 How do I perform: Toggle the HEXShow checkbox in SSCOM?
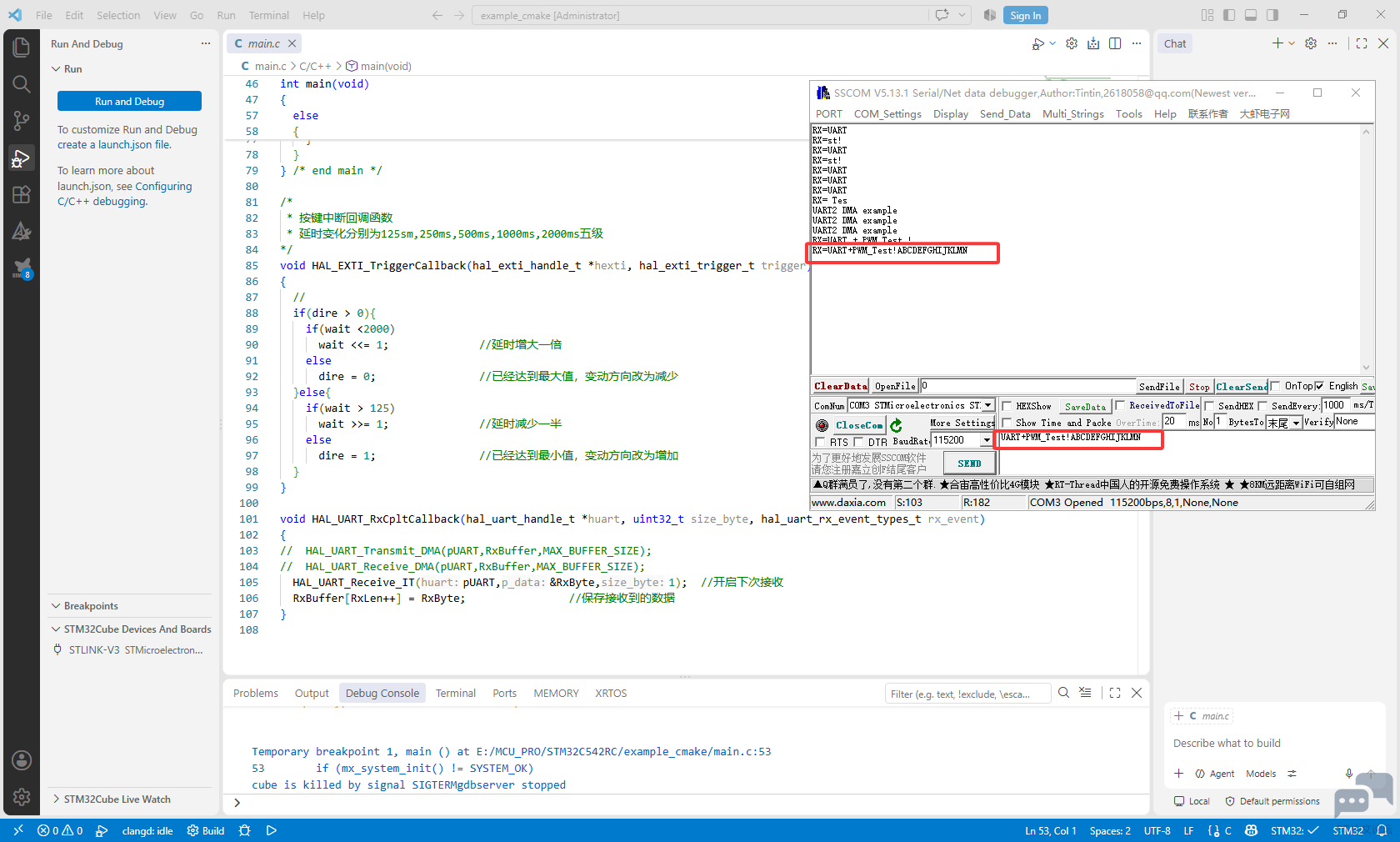click(1007, 406)
